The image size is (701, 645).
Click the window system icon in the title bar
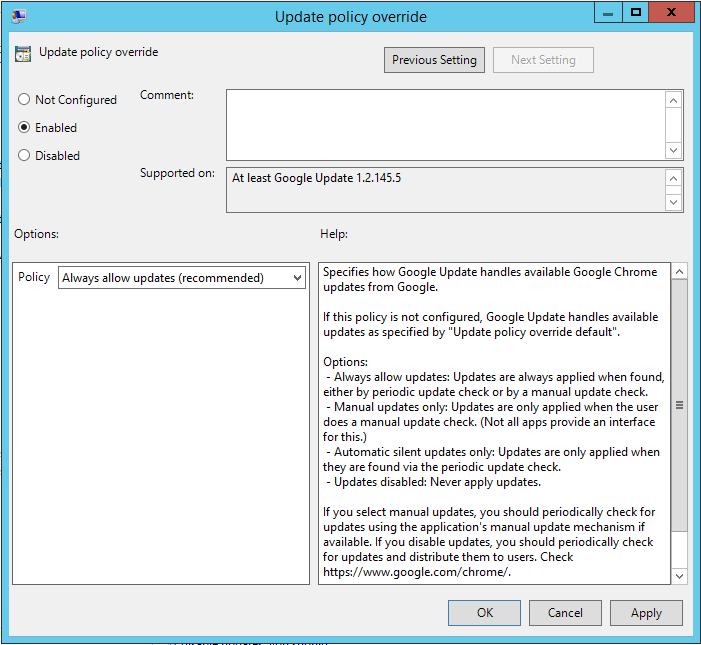pyautogui.click(x=19, y=16)
